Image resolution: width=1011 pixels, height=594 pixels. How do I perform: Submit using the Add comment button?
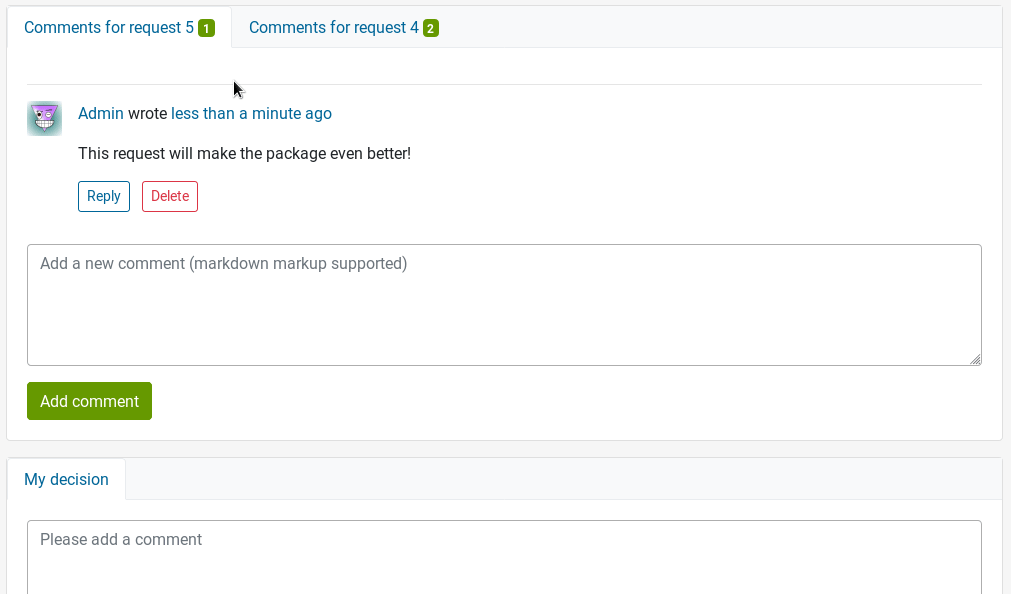(89, 400)
